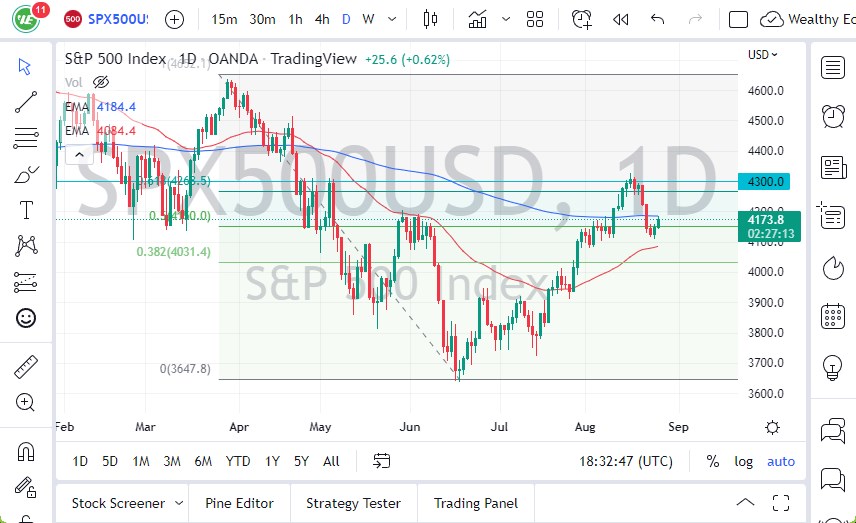Open the candlestick chart style picker
This screenshot has height=523, width=856.
tap(431, 19)
